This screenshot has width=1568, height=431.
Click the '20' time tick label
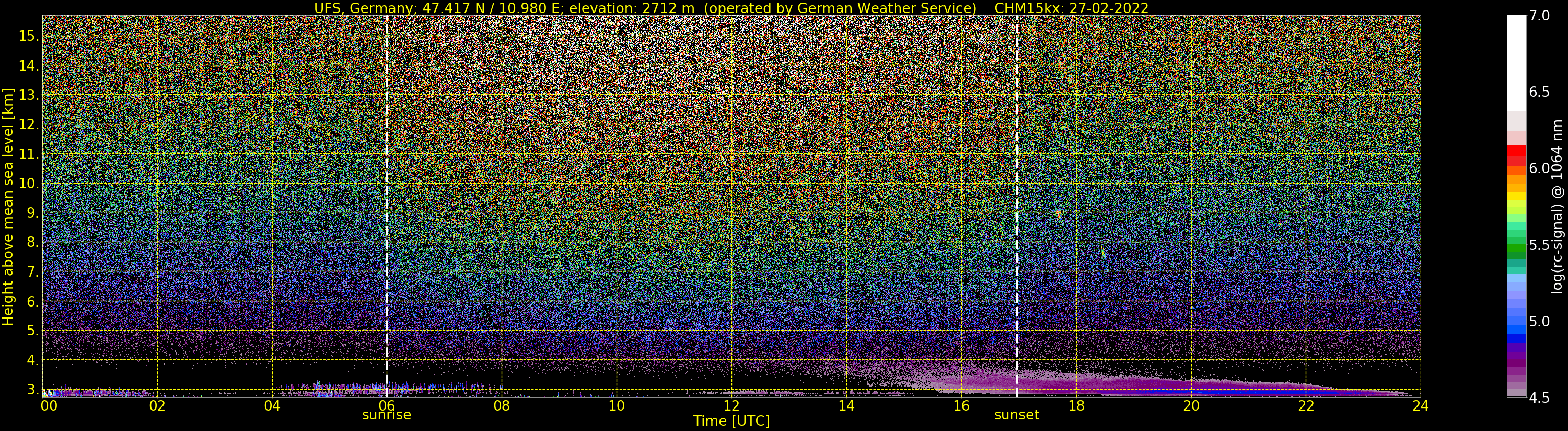click(x=1190, y=406)
